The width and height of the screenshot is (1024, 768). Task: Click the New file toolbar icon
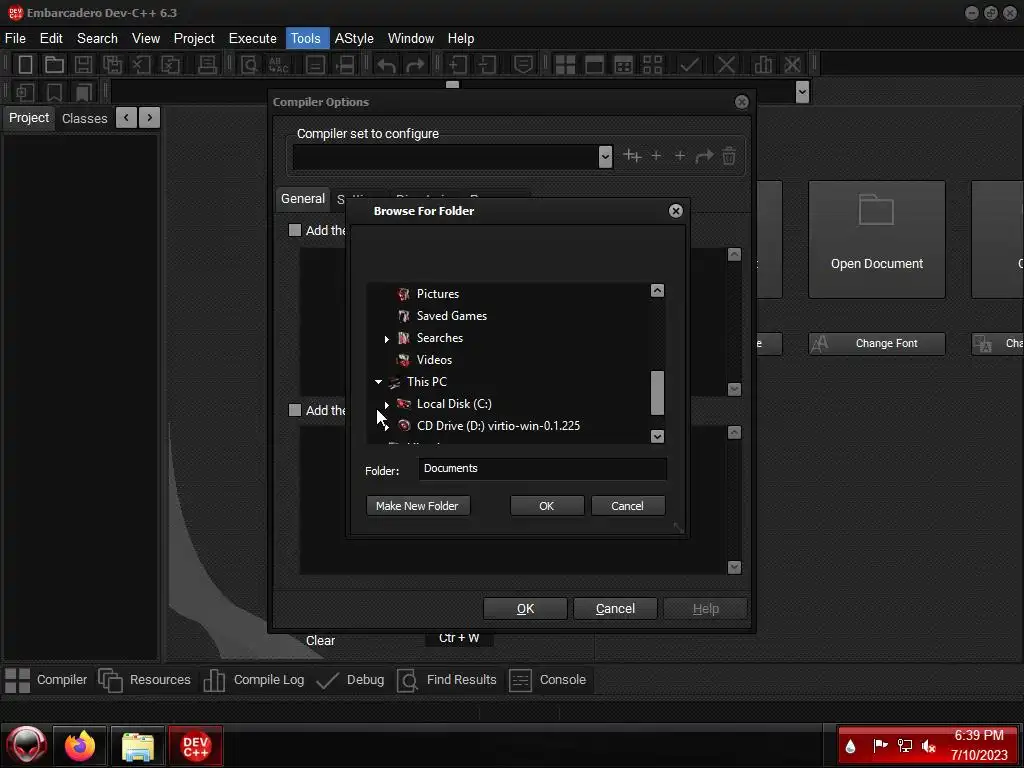pyautogui.click(x=25, y=65)
